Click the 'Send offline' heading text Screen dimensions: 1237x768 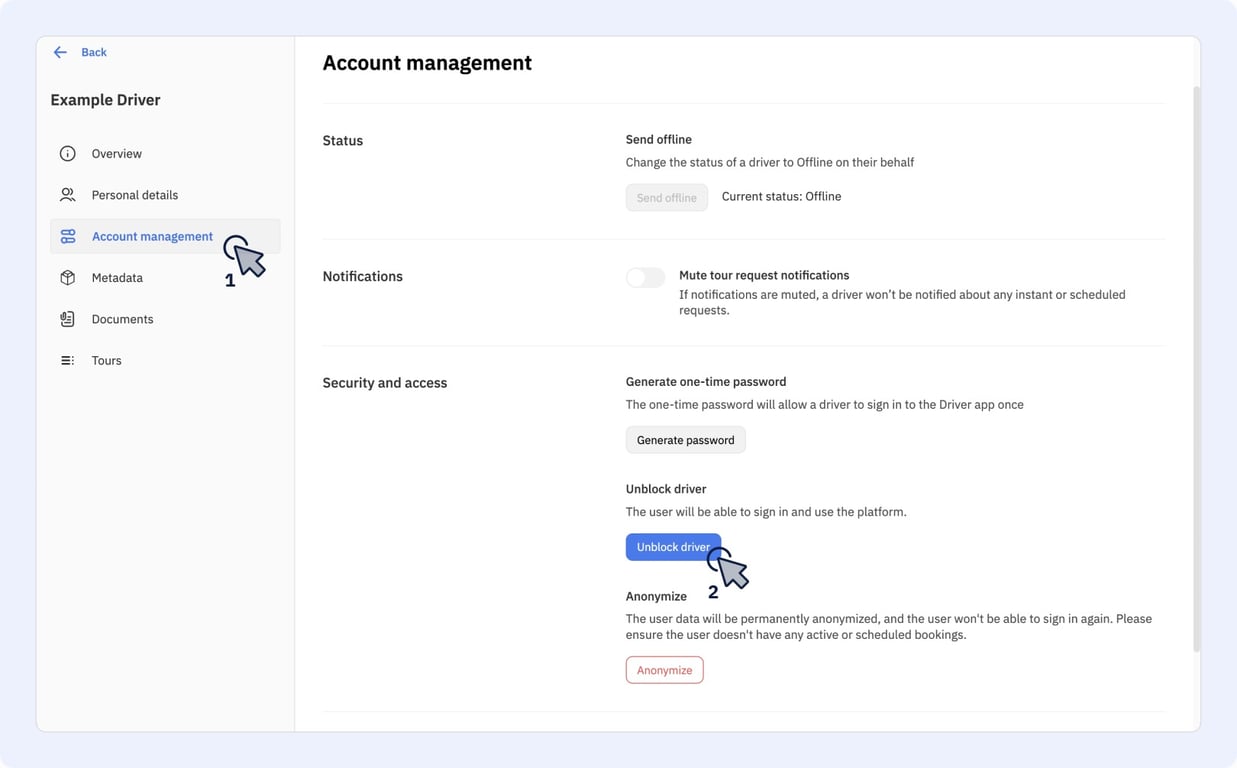pyautogui.click(x=658, y=140)
